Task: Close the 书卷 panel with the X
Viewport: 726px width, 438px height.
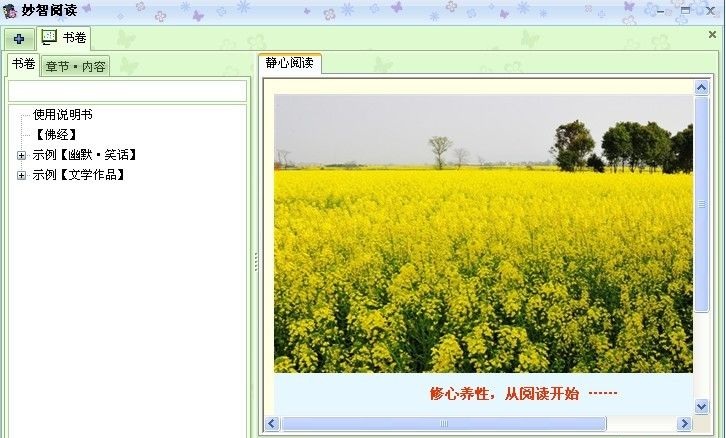Action: pos(712,35)
